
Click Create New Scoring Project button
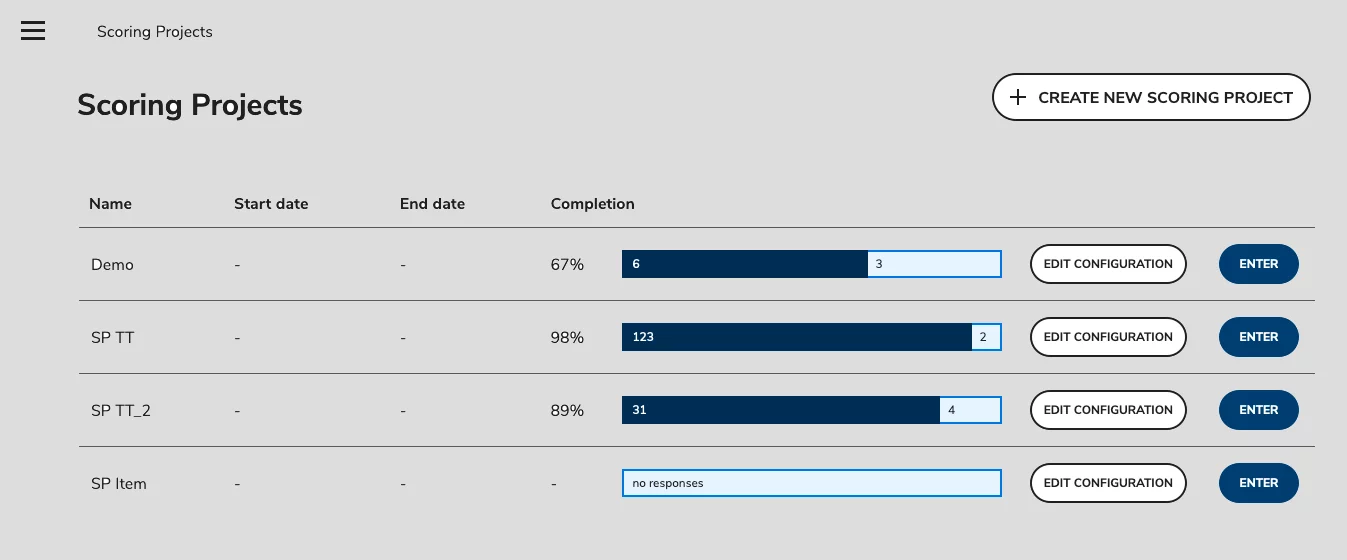pos(1151,97)
